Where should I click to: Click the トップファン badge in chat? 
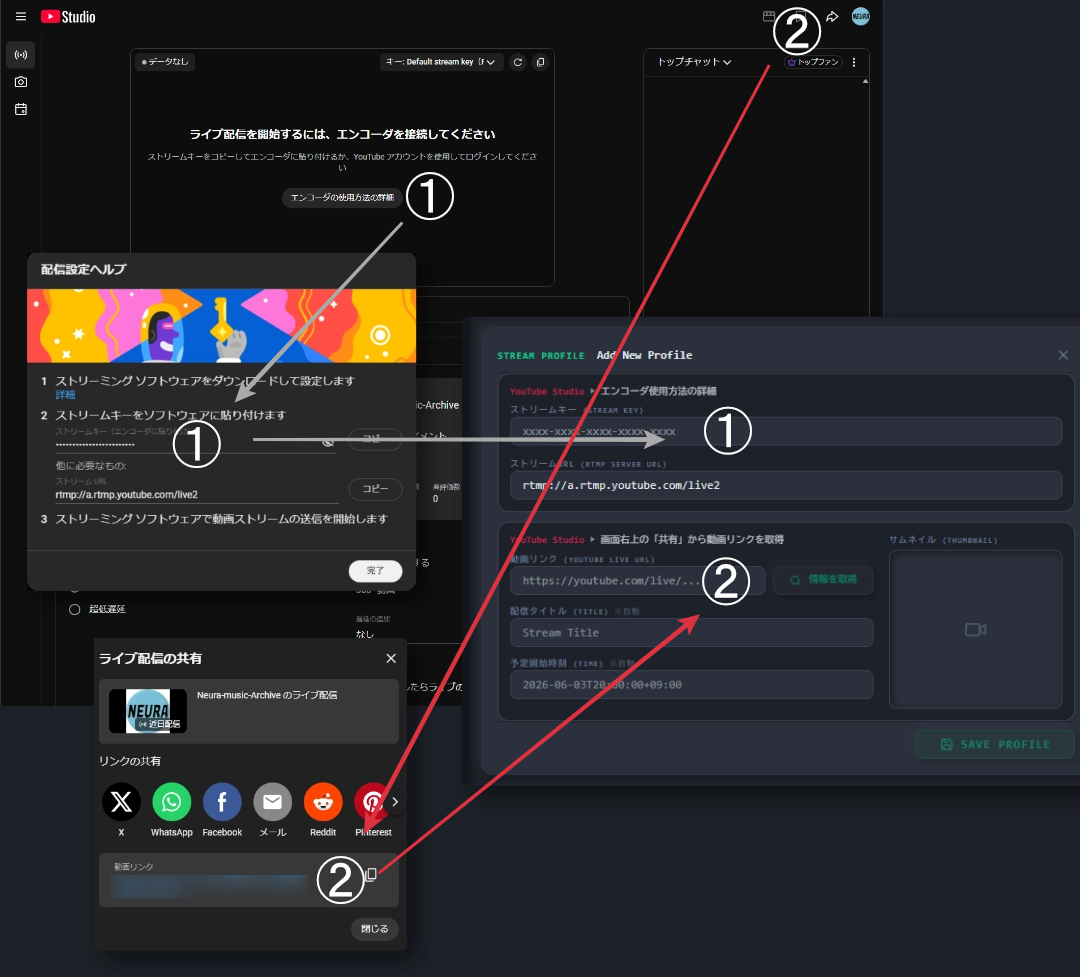[x=813, y=62]
